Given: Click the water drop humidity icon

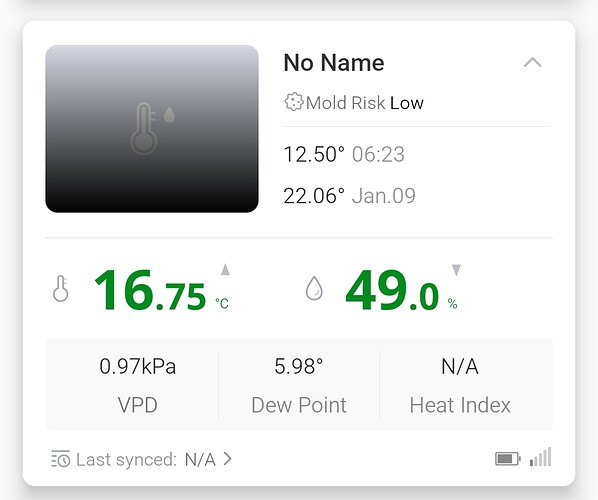Looking at the screenshot, I should pos(314,288).
